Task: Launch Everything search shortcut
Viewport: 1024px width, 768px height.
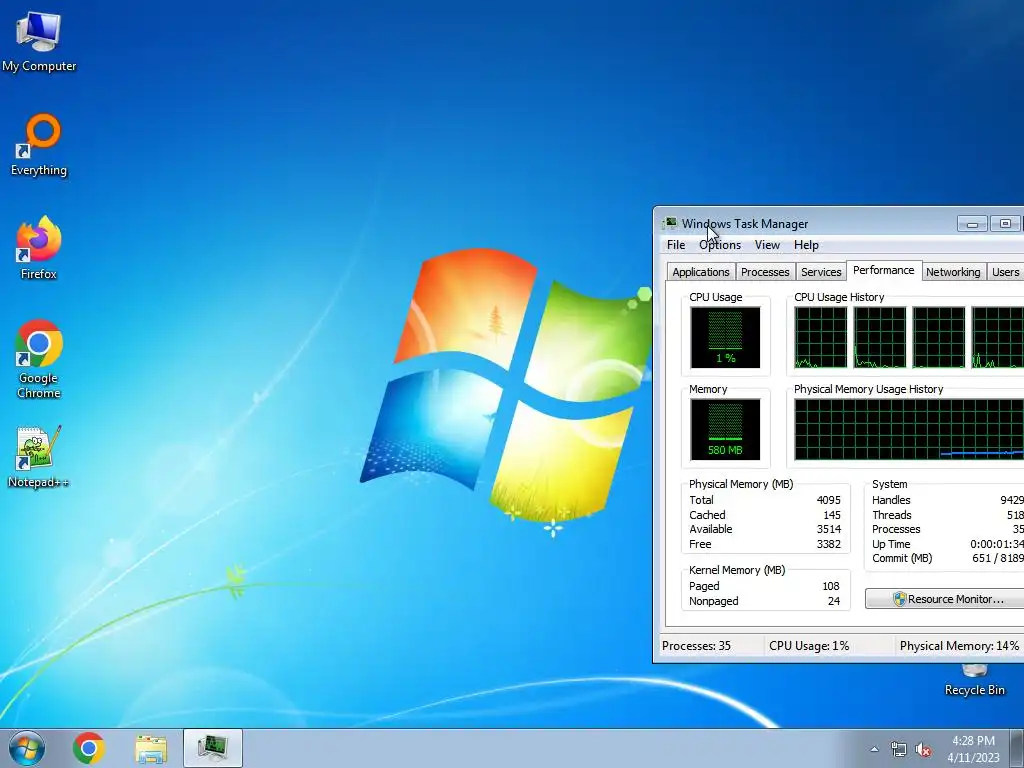Action: click(39, 146)
